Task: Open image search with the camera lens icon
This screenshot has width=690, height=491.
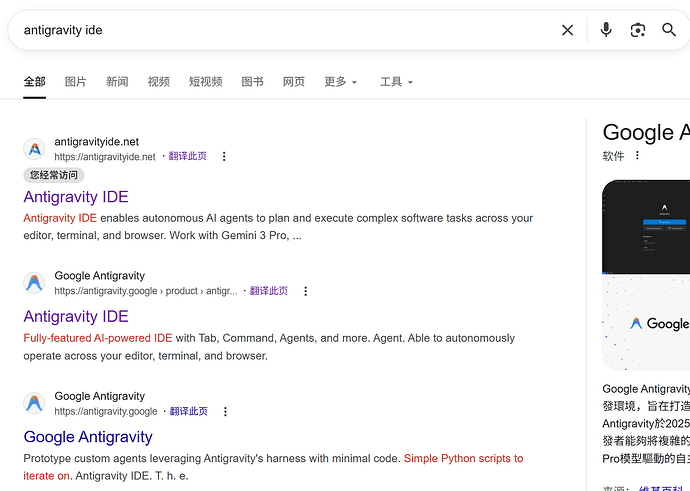Action: coord(638,30)
